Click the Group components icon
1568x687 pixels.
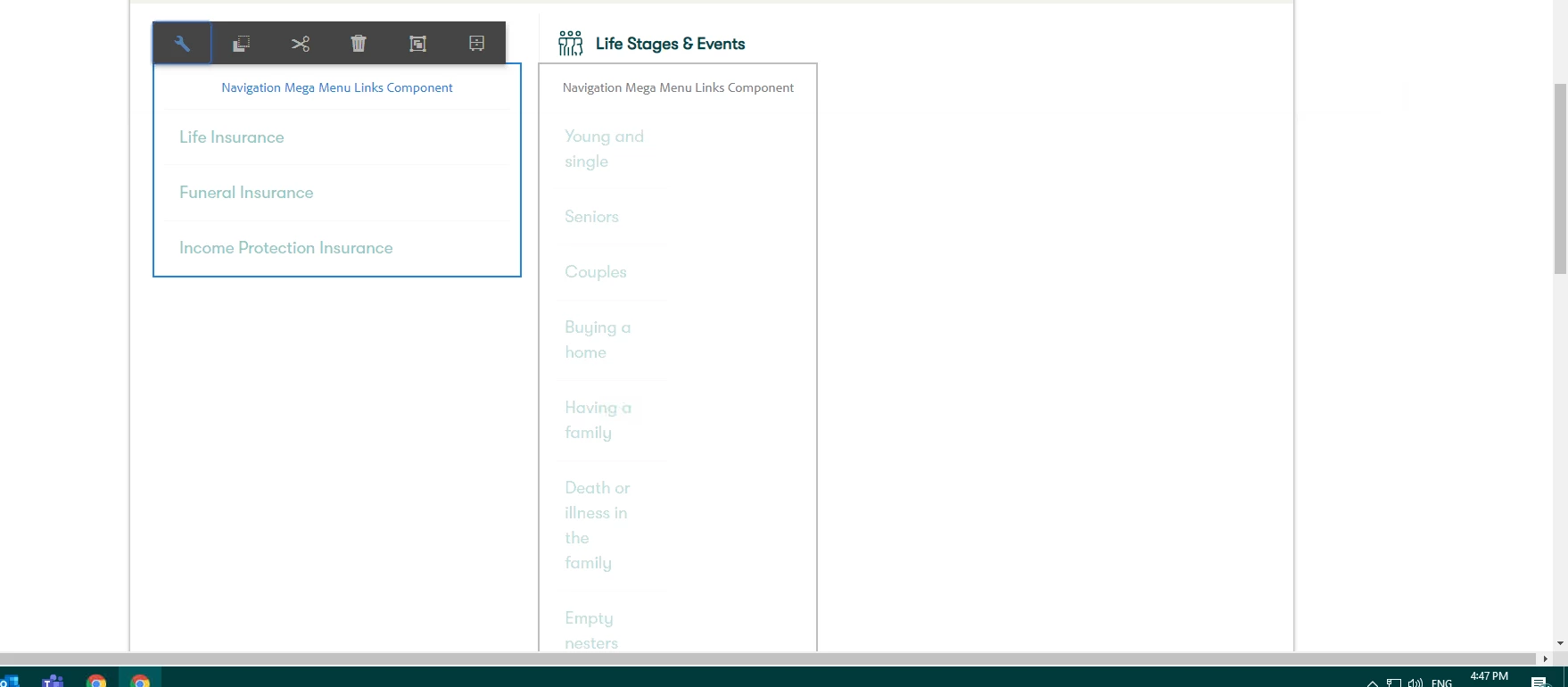(x=417, y=43)
